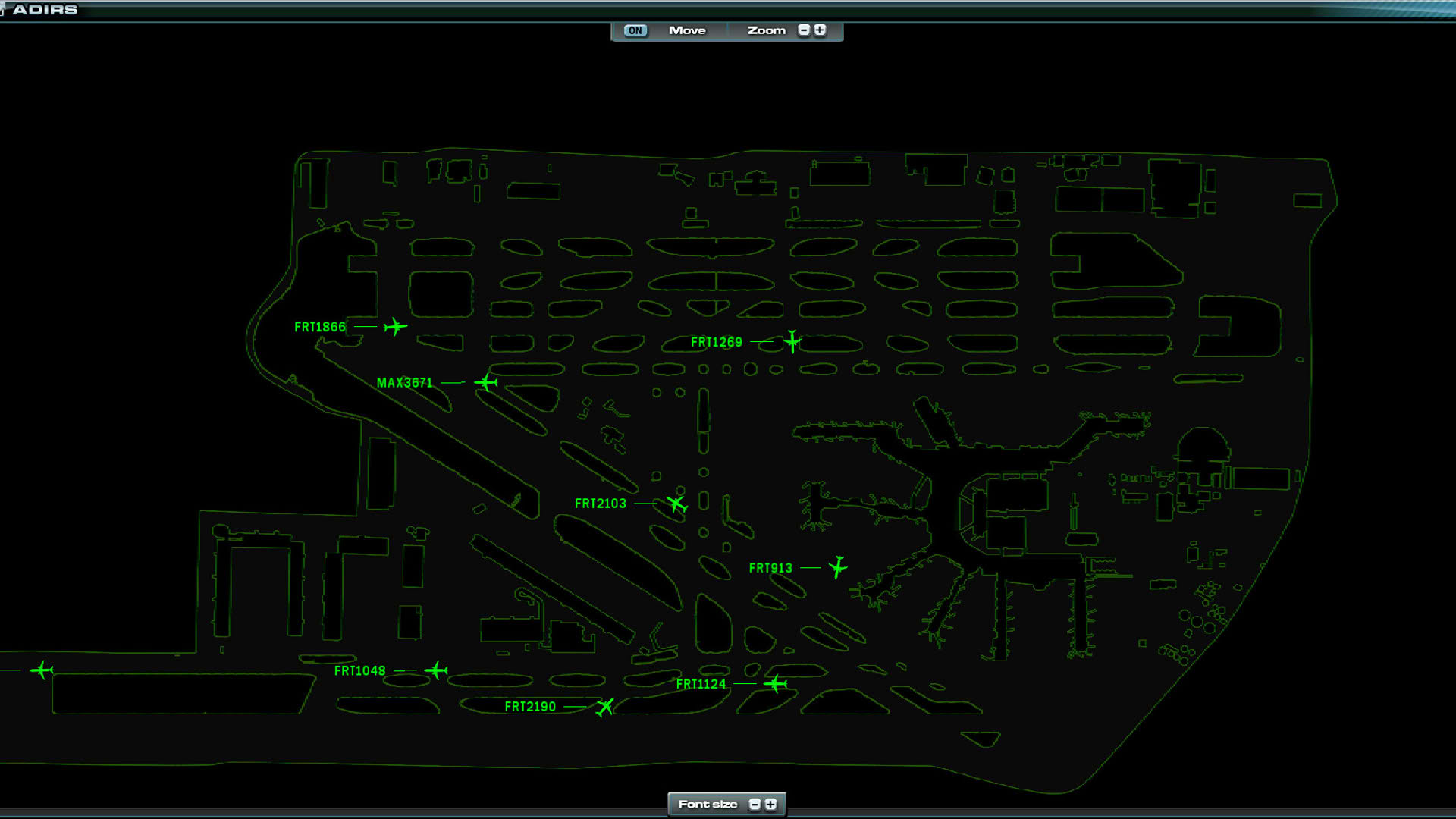Select aircraft icon for FRT2190
The width and height of the screenshot is (1456, 819).
(604, 707)
